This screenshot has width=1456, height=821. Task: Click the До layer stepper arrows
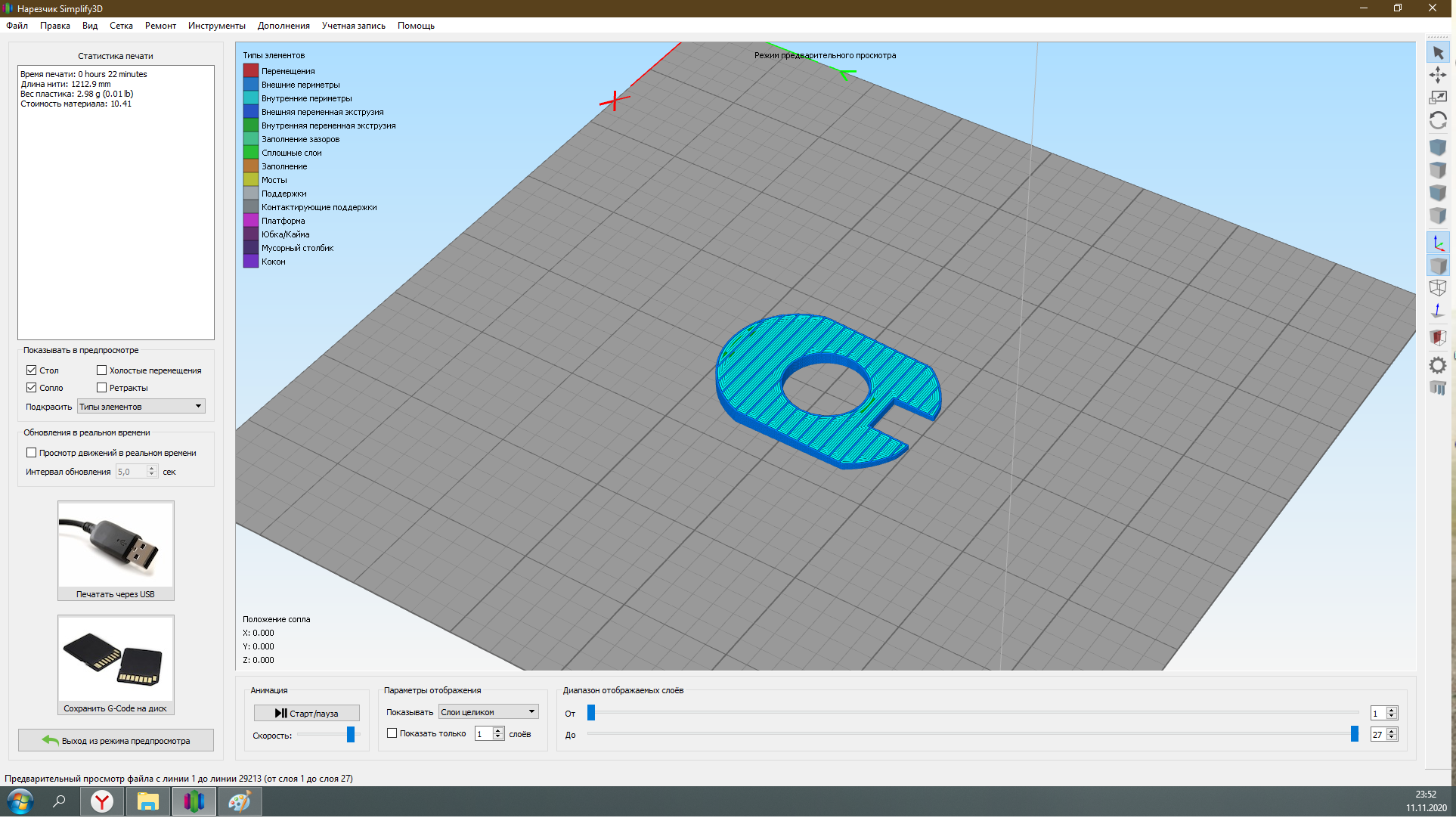pyautogui.click(x=1392, y=734)
